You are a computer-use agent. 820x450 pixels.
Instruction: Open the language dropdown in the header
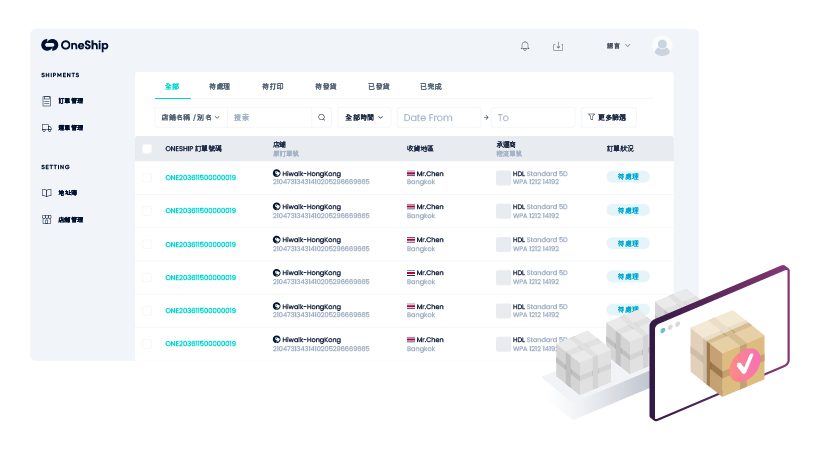619,46
